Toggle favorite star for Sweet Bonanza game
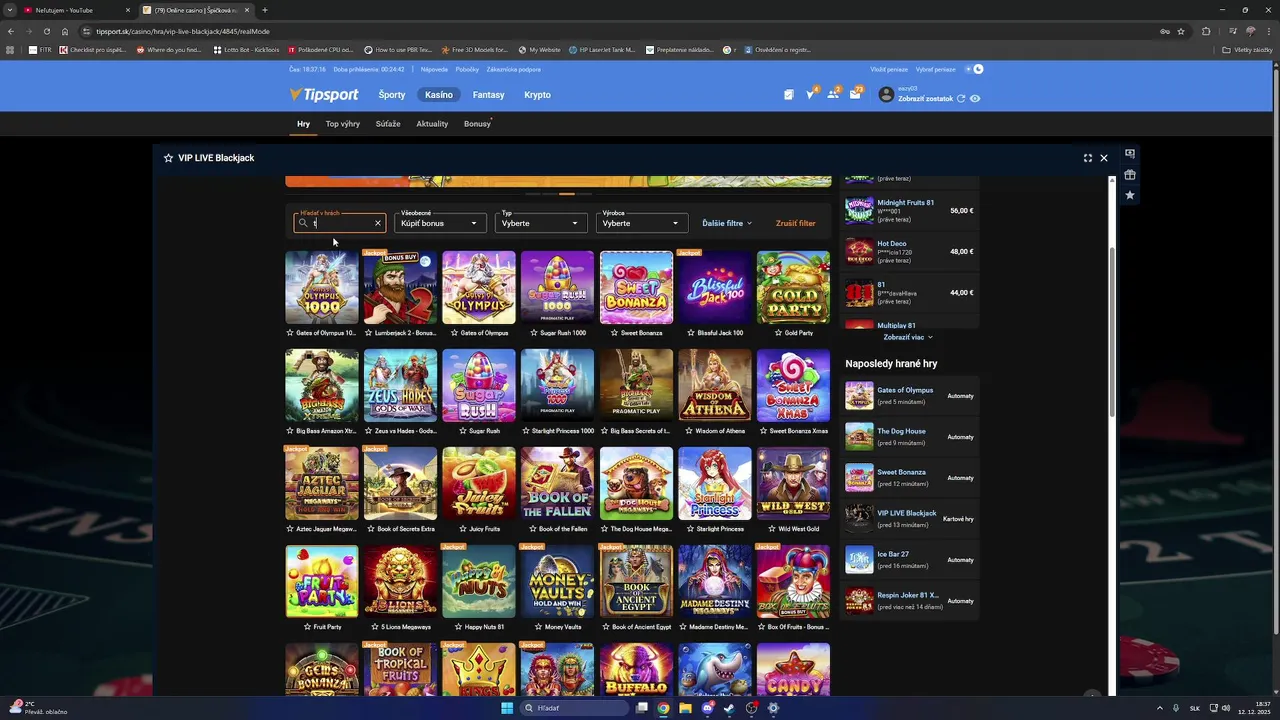 614,333
